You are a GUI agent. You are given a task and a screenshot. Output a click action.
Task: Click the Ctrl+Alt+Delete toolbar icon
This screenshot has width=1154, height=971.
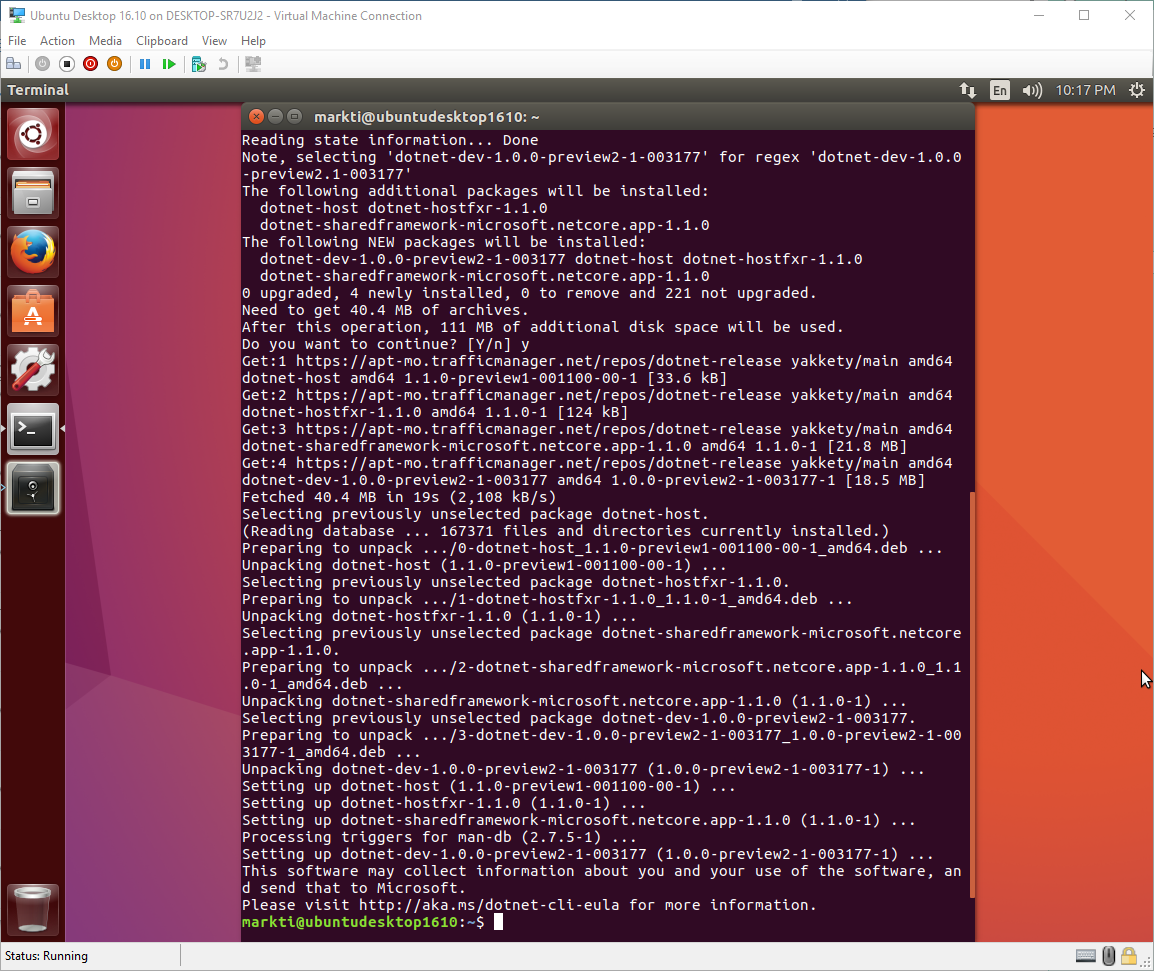pyautogui.click(x=14, y=64)
